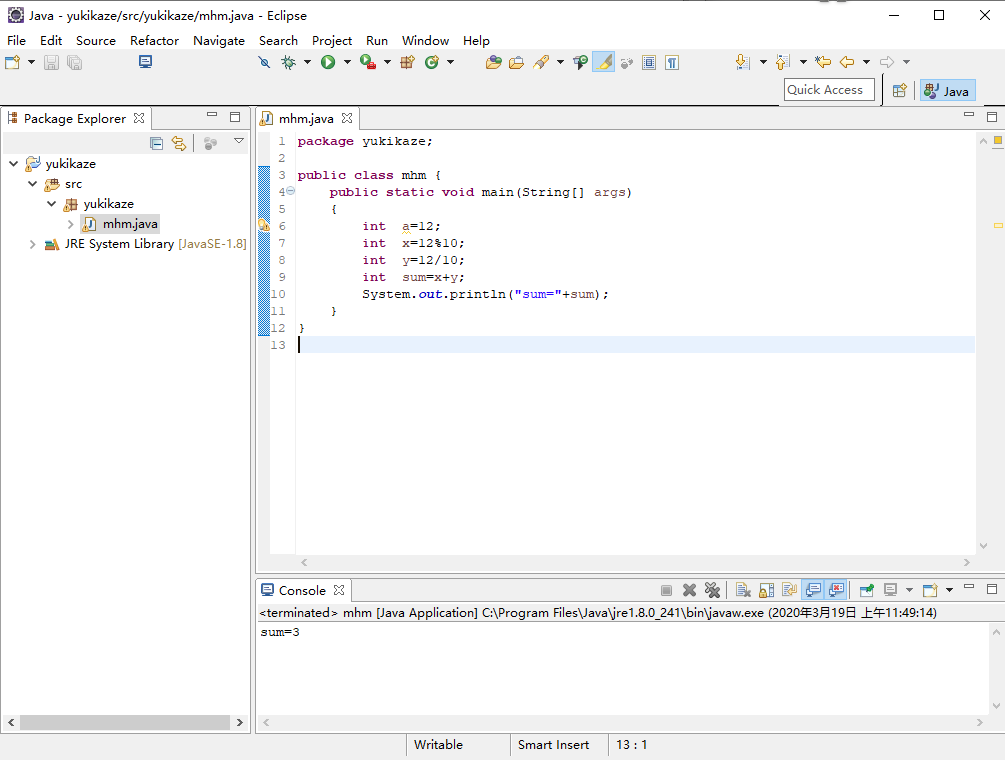This screenshot has width=1005, height=760.
Task: Expand the JRE System Library node
Action: tap(32, 244)
